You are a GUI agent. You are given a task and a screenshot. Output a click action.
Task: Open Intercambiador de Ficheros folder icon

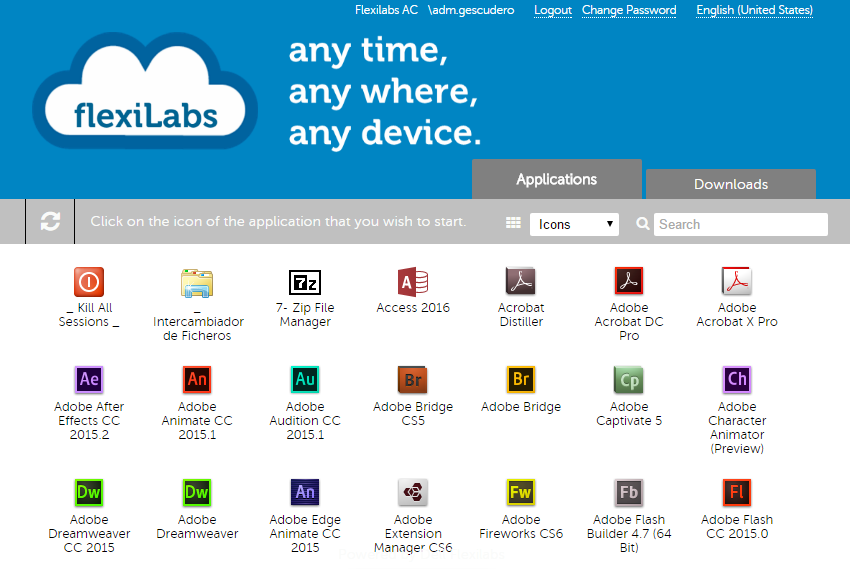197,282
